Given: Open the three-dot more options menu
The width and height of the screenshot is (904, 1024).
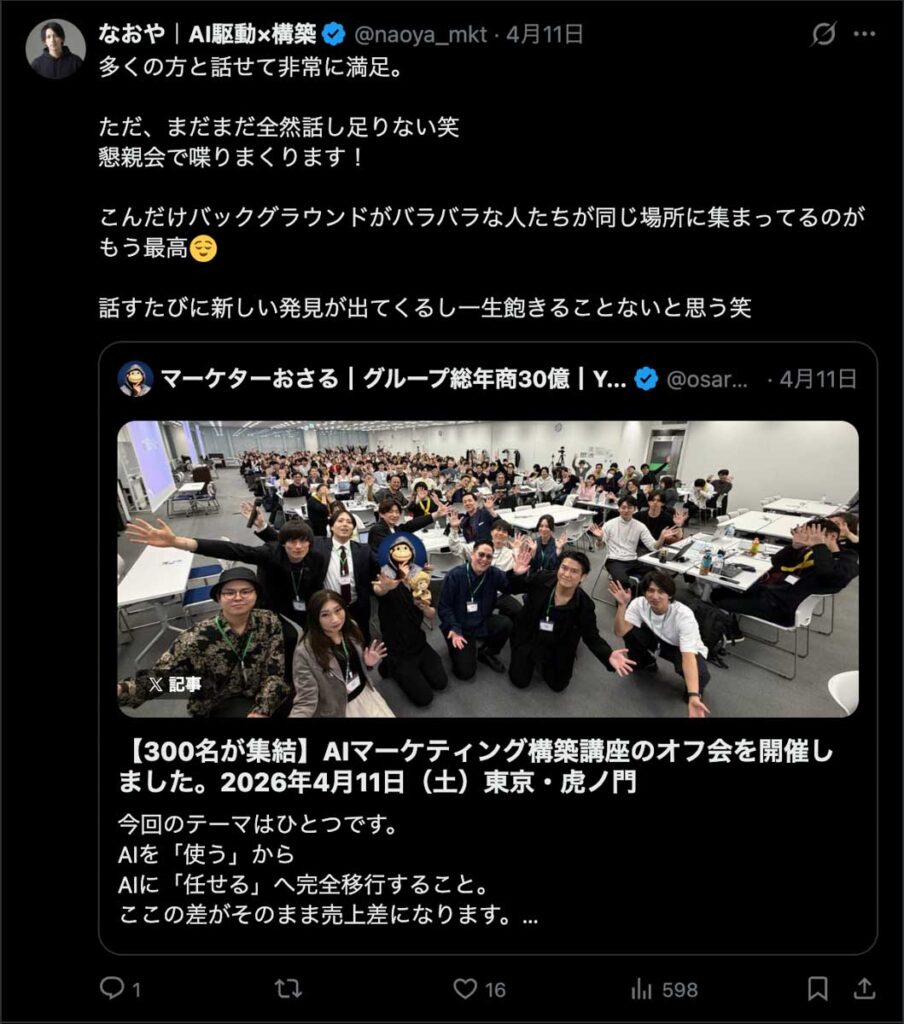Looking at the screenshot, I should click(864, 34).
